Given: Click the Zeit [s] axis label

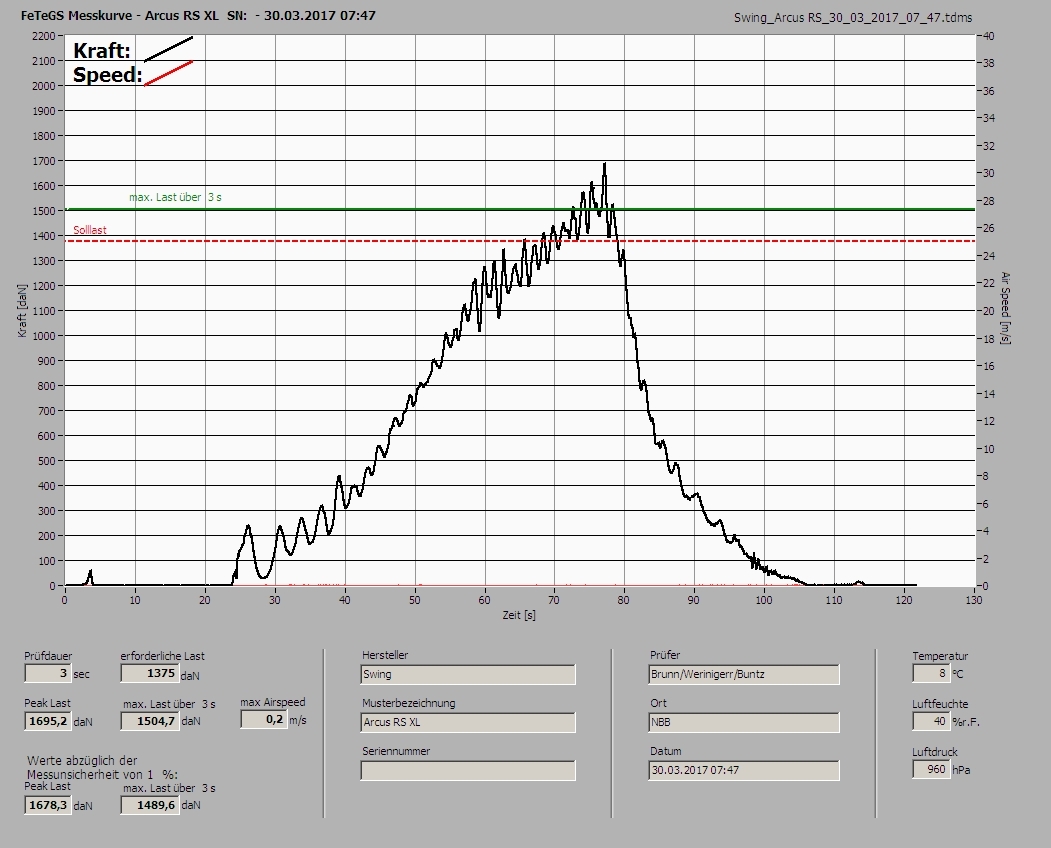Looking at the screenshot, I should point(519,615).
